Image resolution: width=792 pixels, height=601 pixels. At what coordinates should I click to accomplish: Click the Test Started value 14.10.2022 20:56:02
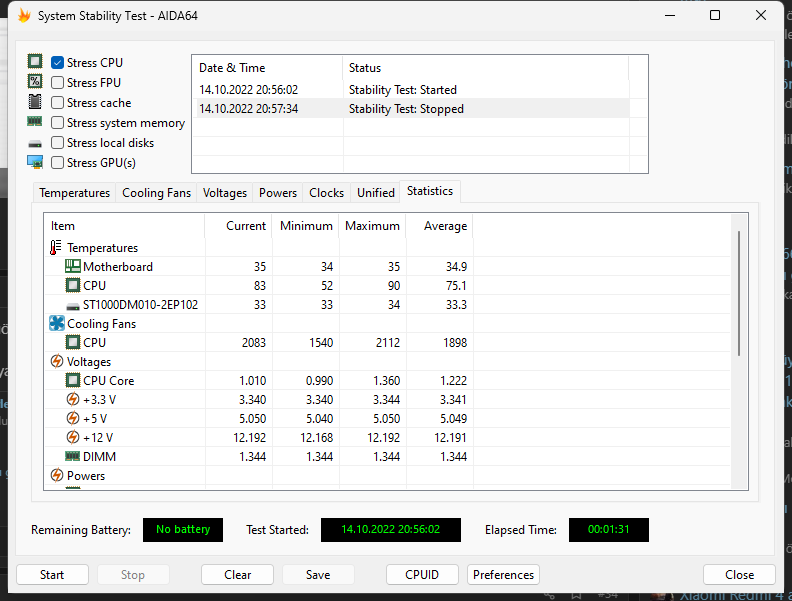pyautogui.click(x=391, y=530)
